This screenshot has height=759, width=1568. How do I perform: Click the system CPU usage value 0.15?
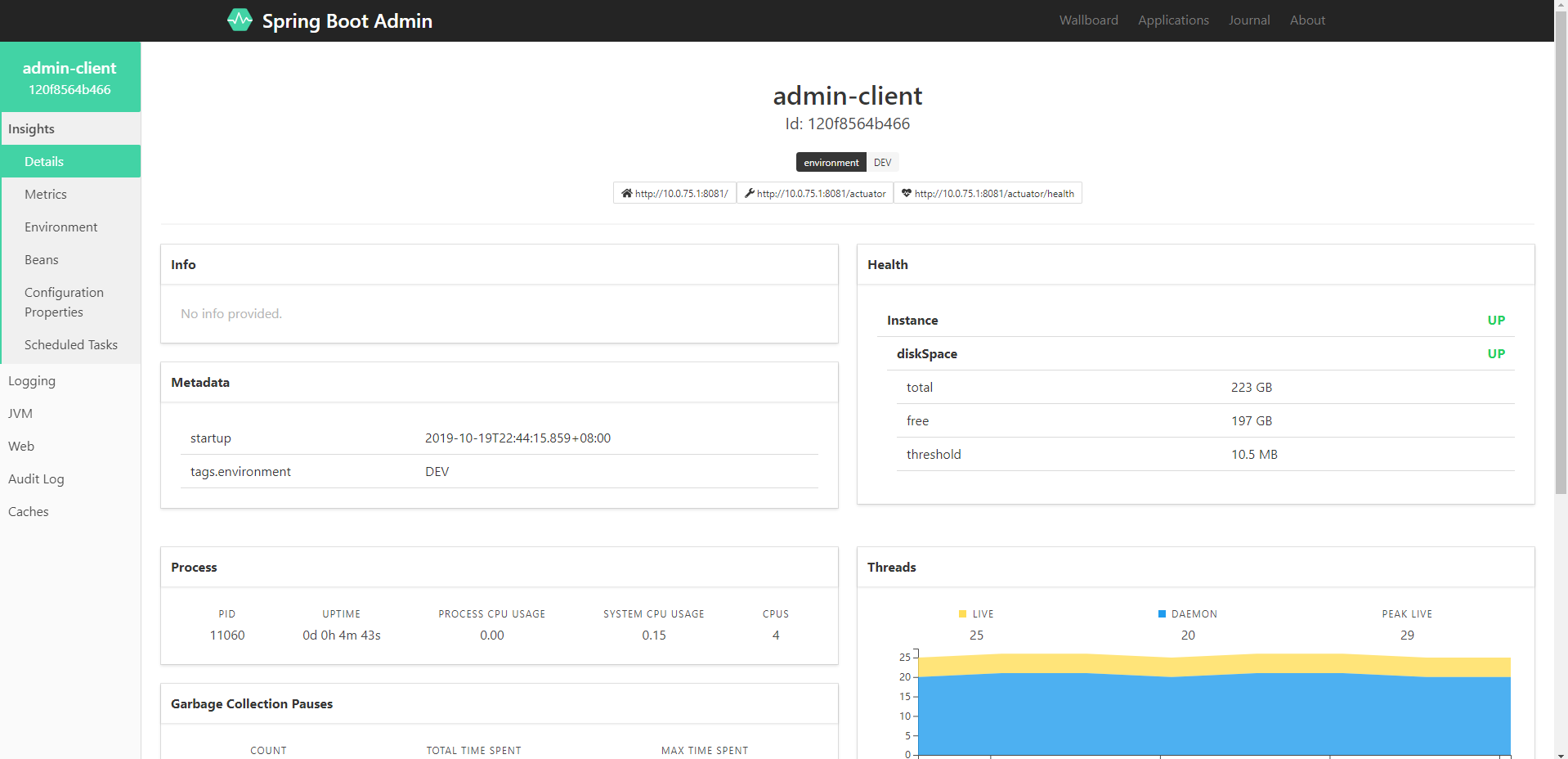(654, 635)
